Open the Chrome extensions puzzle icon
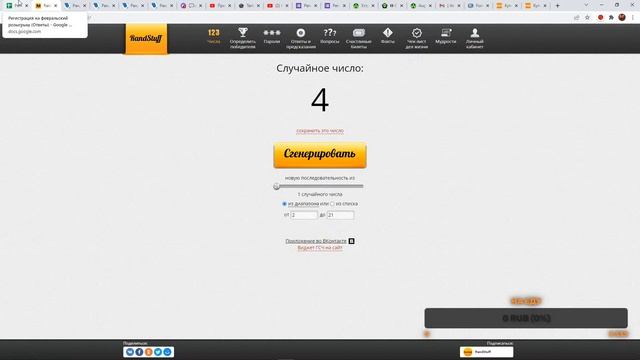The height and width of the screenshot is (360, 640). (611, 18)
